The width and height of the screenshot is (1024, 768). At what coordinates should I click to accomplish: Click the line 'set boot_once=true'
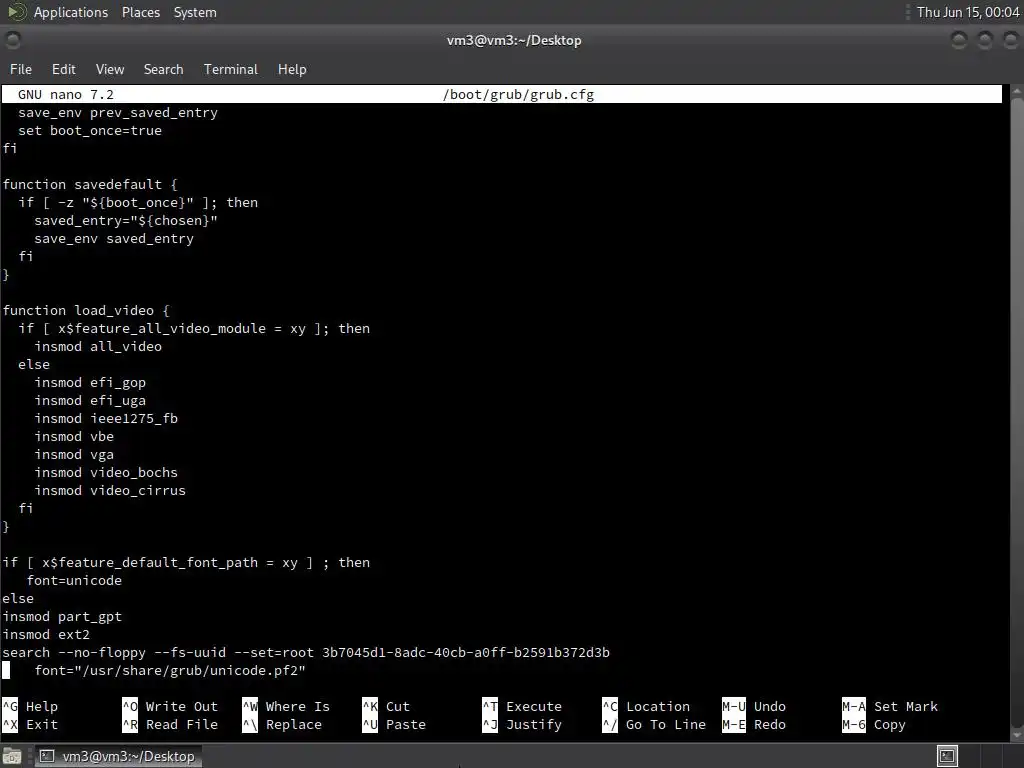click(90, 131)
